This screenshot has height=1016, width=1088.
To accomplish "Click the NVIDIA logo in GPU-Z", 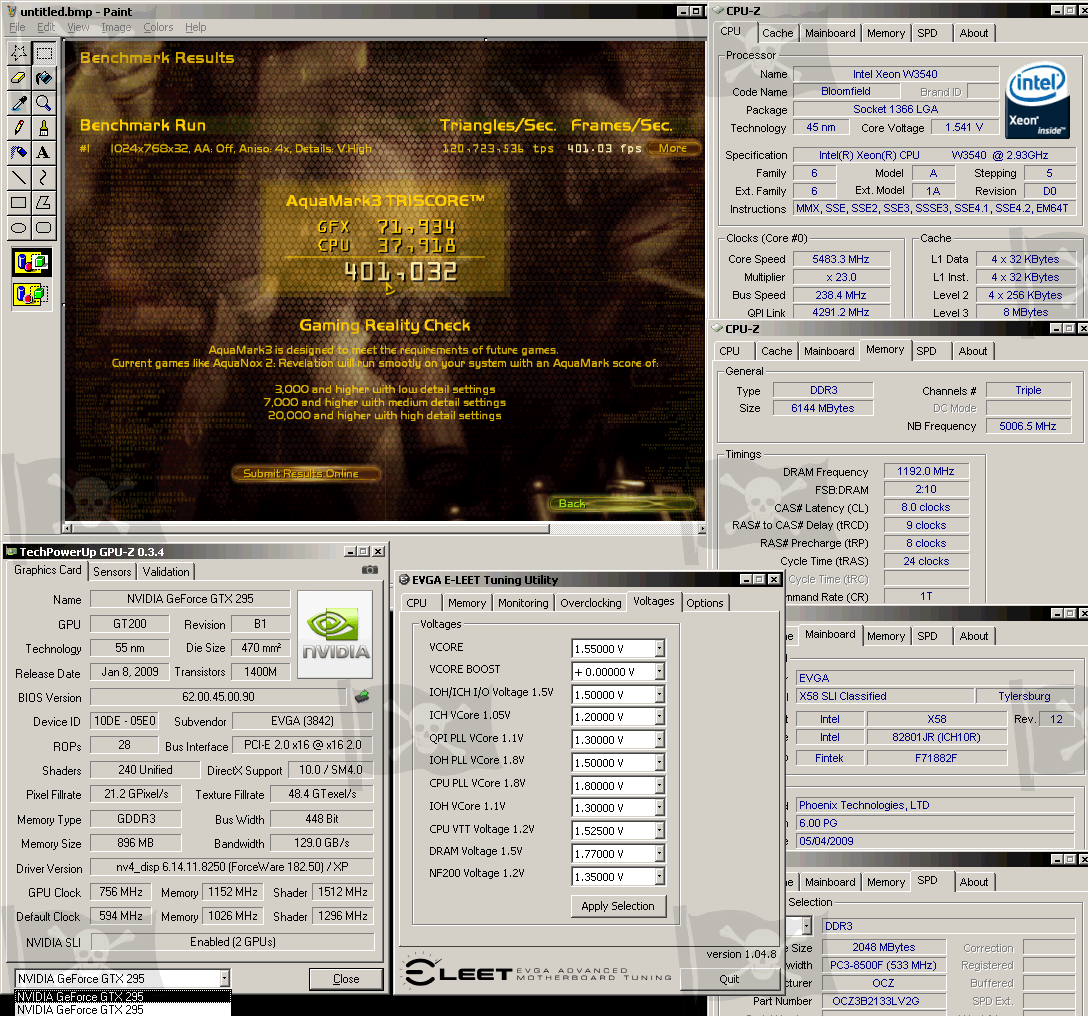I will click(x=335, y=634).
